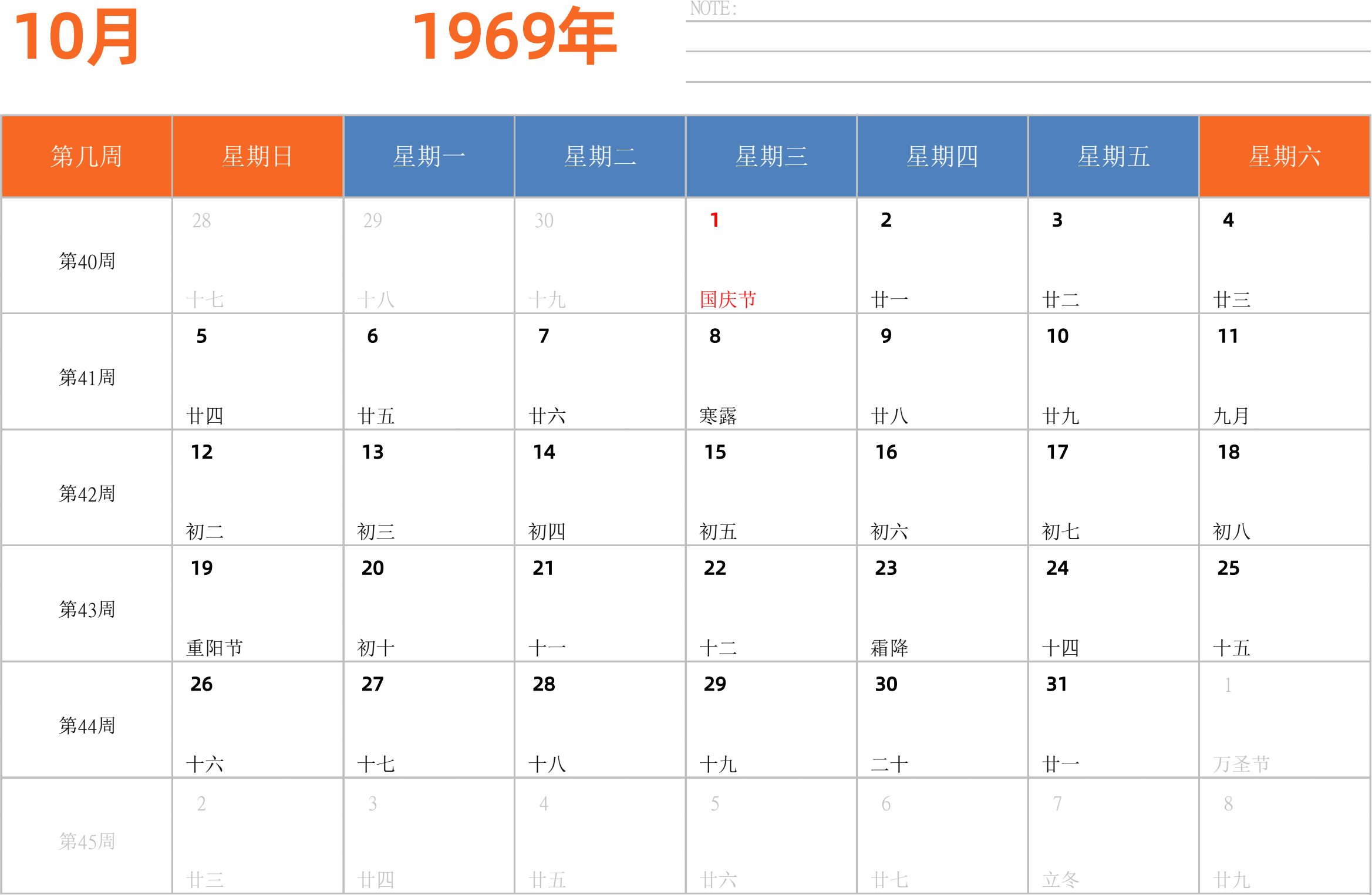
Task: Click the 星期五 column header
Action: [x=1114, y=156]
